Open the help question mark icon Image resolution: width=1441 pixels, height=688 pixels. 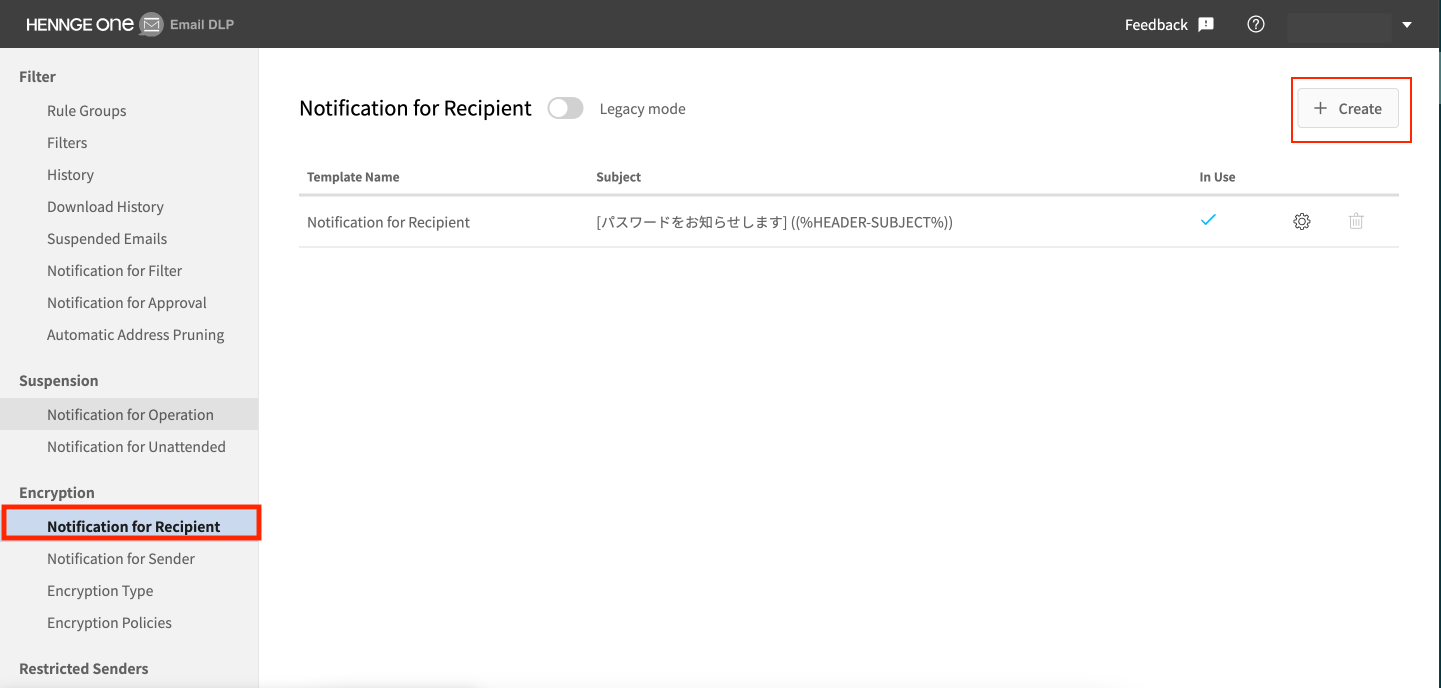[1256, 24]
